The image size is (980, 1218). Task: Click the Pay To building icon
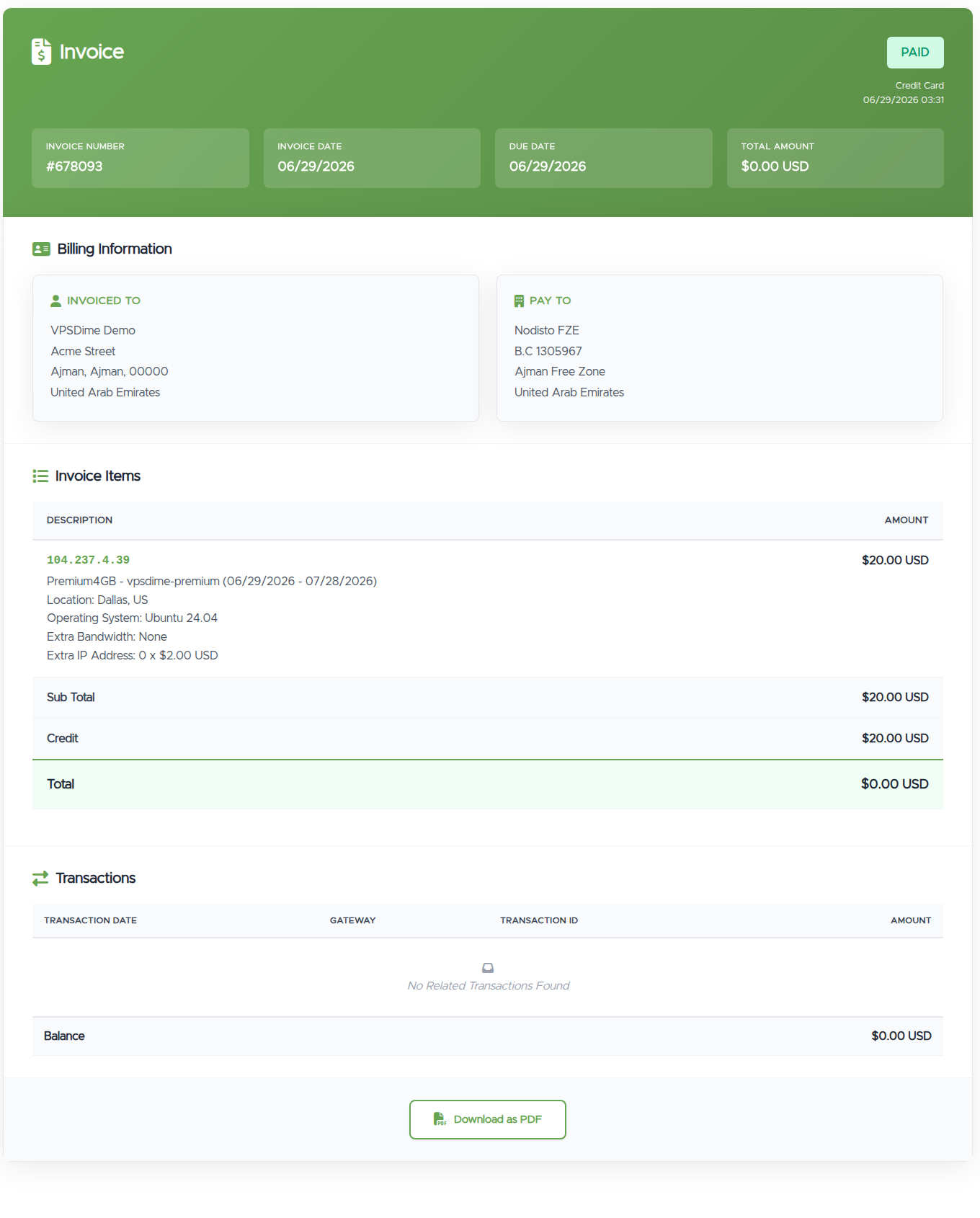pos(519,301)
